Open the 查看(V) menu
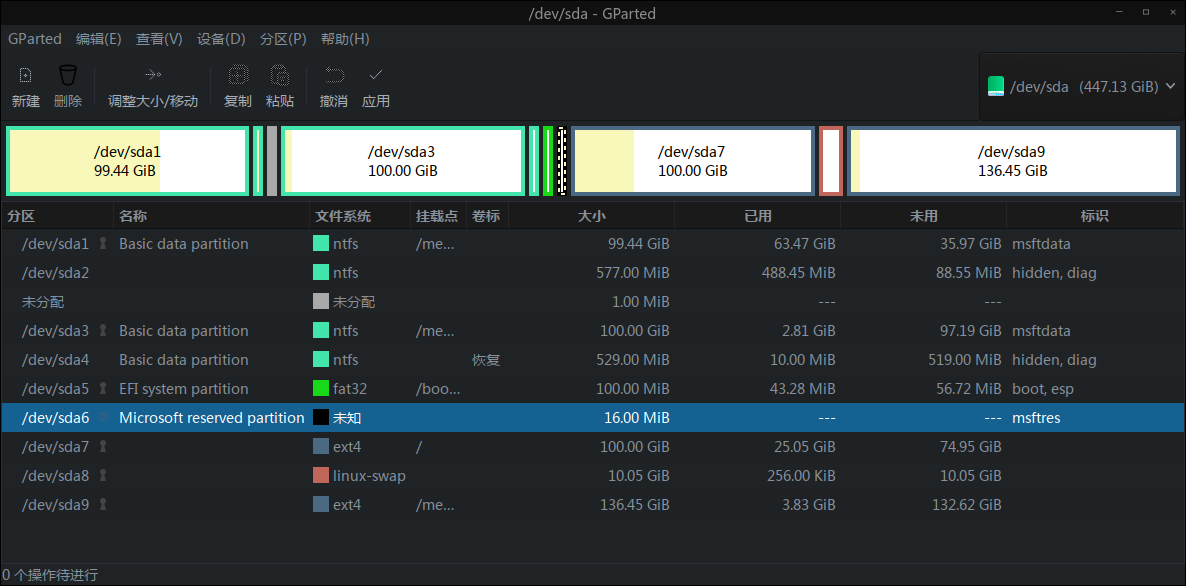 (158, 39)
